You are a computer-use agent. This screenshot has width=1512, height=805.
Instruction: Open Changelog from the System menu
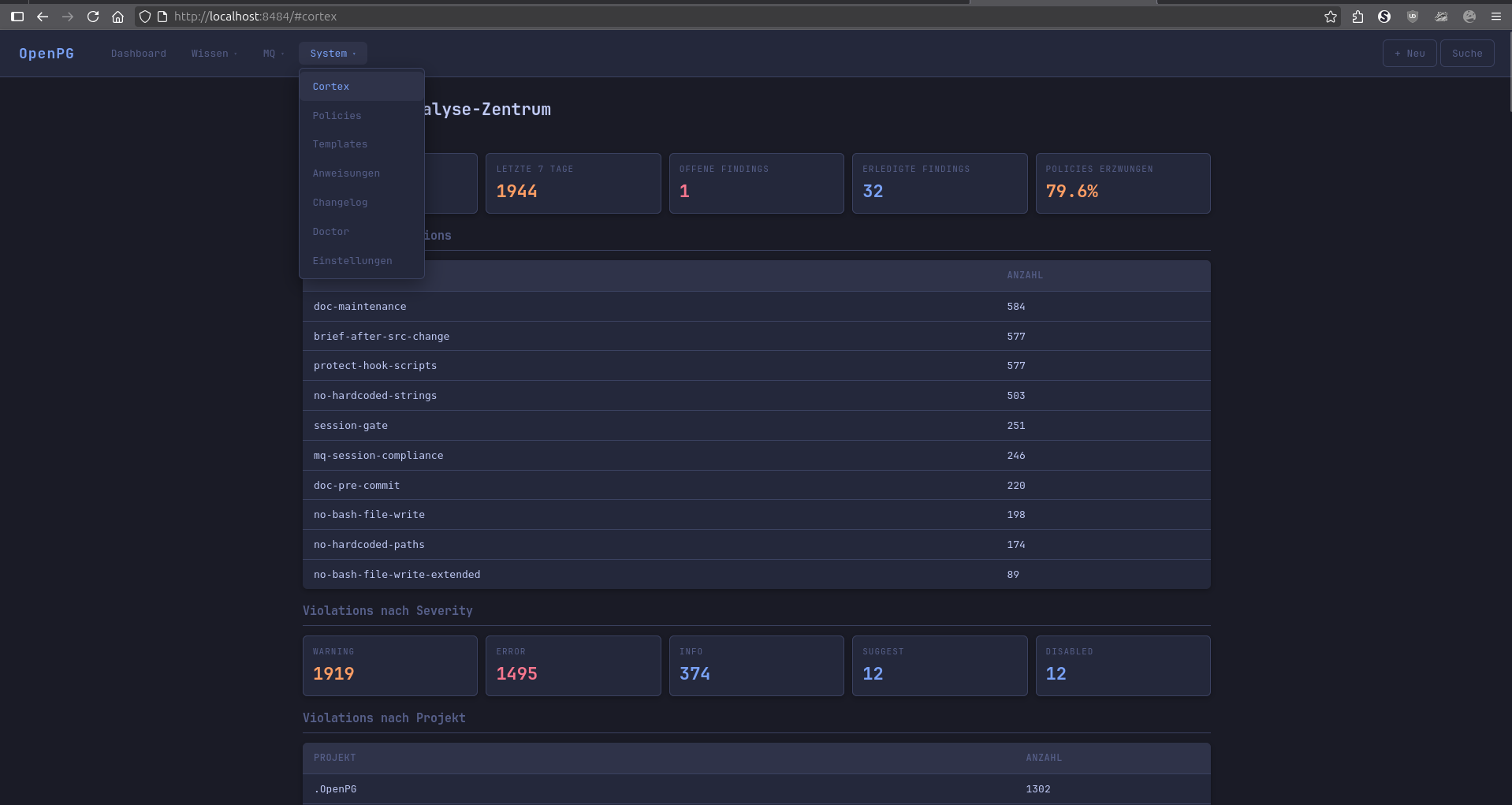point(340,203)
